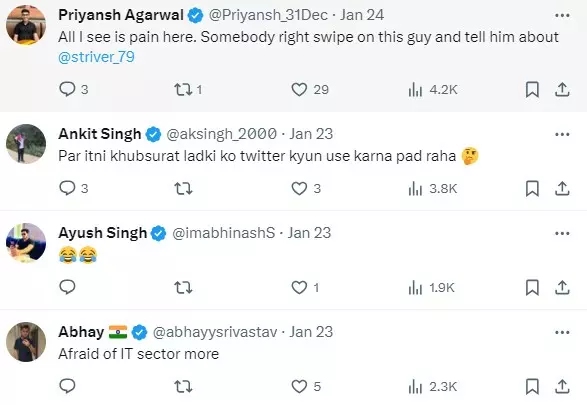Like Priyansh Agarwal's tweet

coord(299,89)
